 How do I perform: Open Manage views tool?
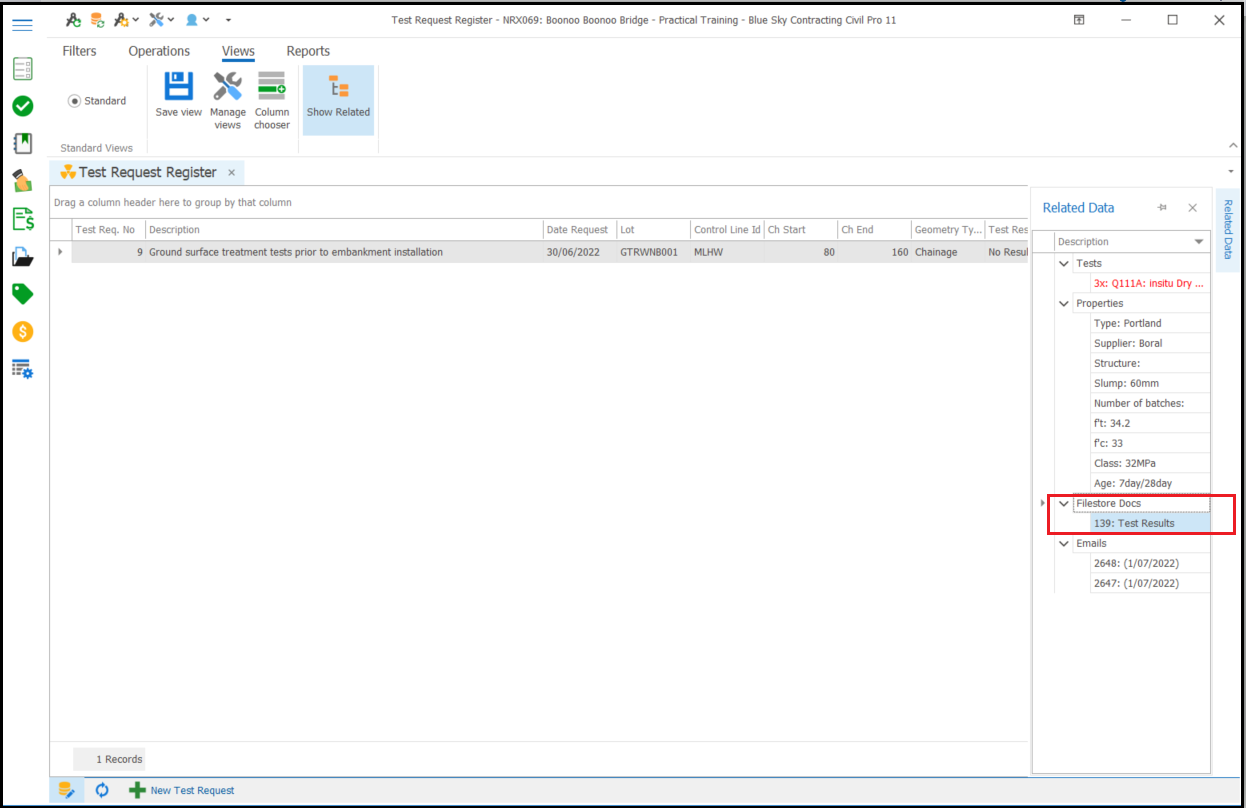pyautogui.click(x=227, y=88)
